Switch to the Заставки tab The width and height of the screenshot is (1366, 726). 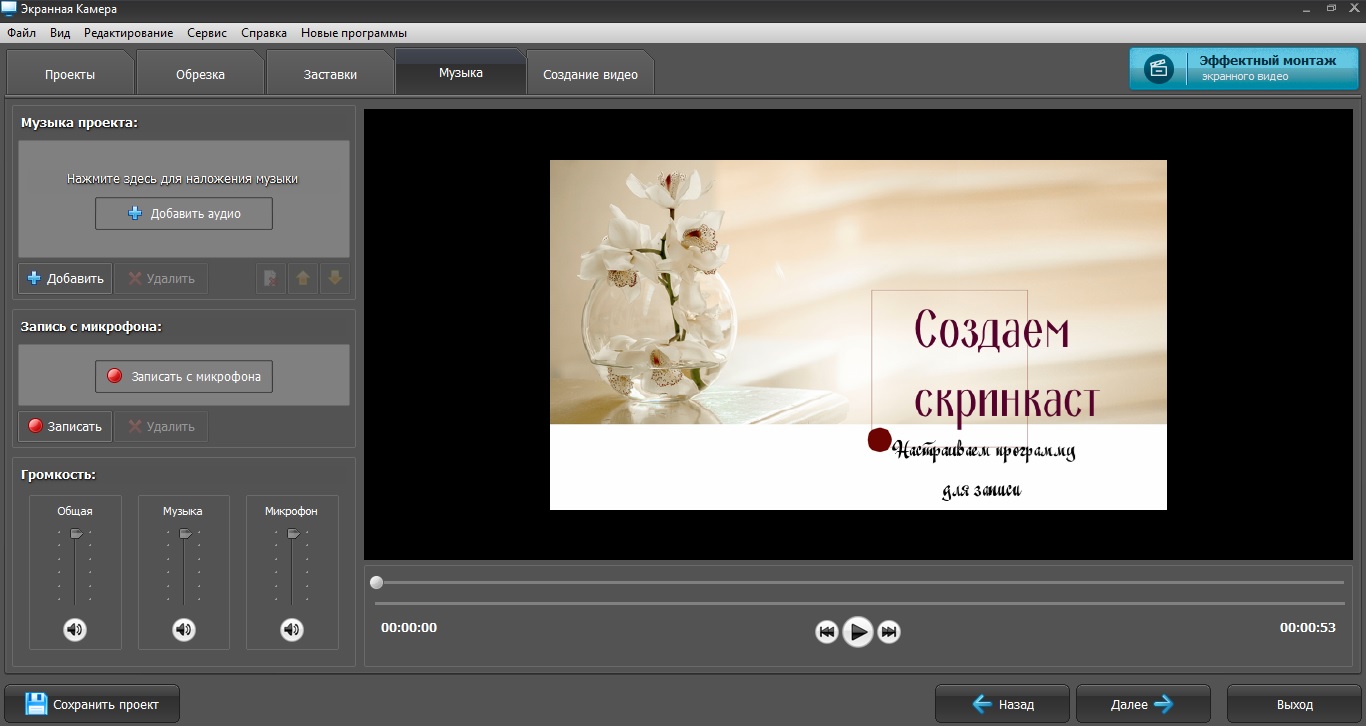pyautogui.click(x=330, y=75)
